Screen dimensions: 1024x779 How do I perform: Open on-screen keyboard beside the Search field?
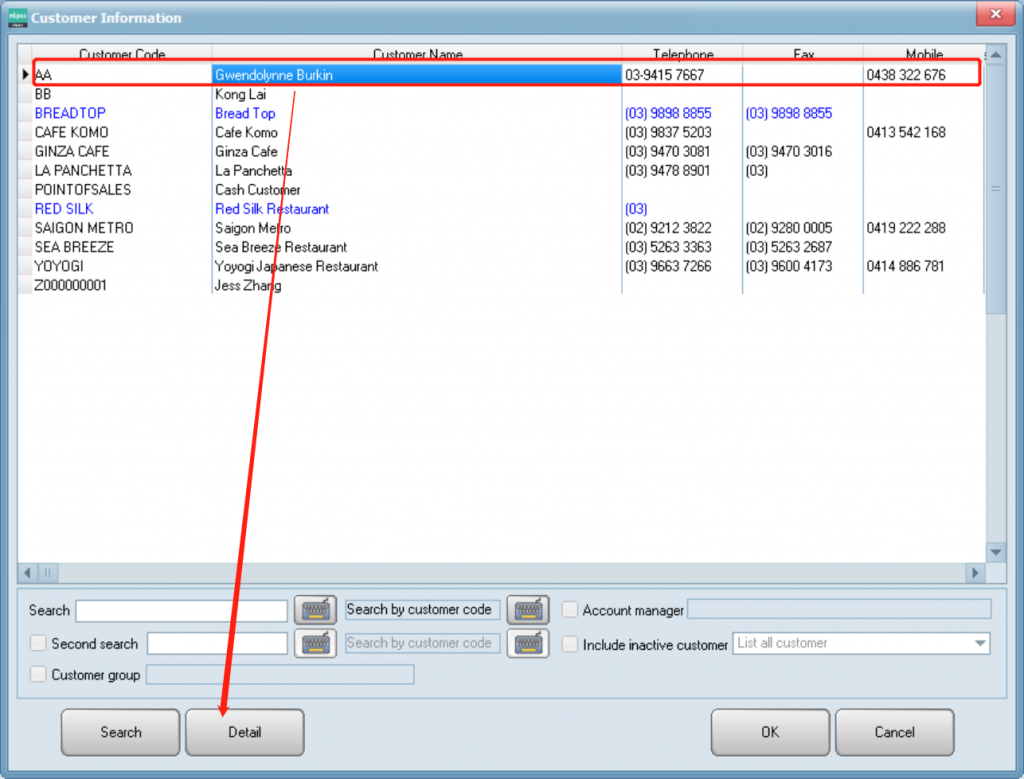tap(315, 610)
